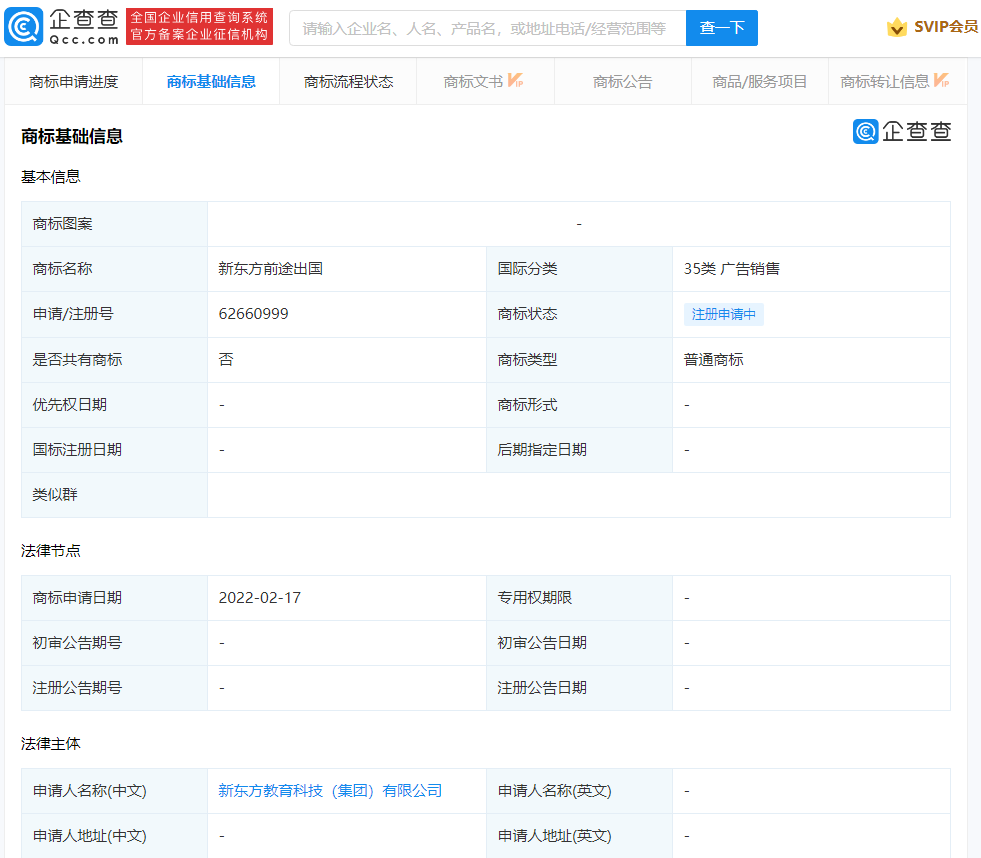Click the 普通商标 type value
The image size is (981, 858).
[x=713, y=359]
